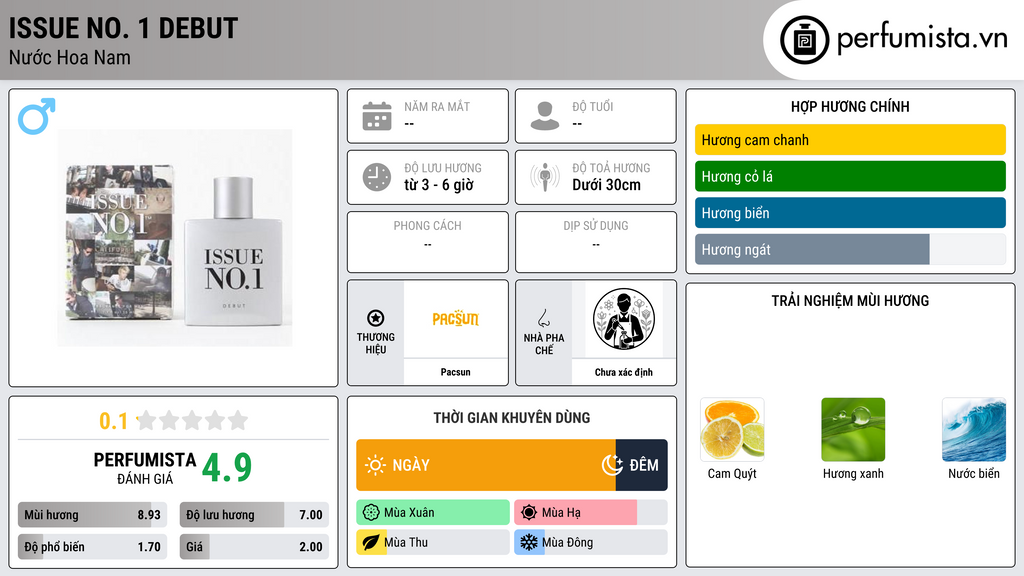The image size is (1024, 576).
Task: Click the Pacsun brand logo
Action: (456, 319)
